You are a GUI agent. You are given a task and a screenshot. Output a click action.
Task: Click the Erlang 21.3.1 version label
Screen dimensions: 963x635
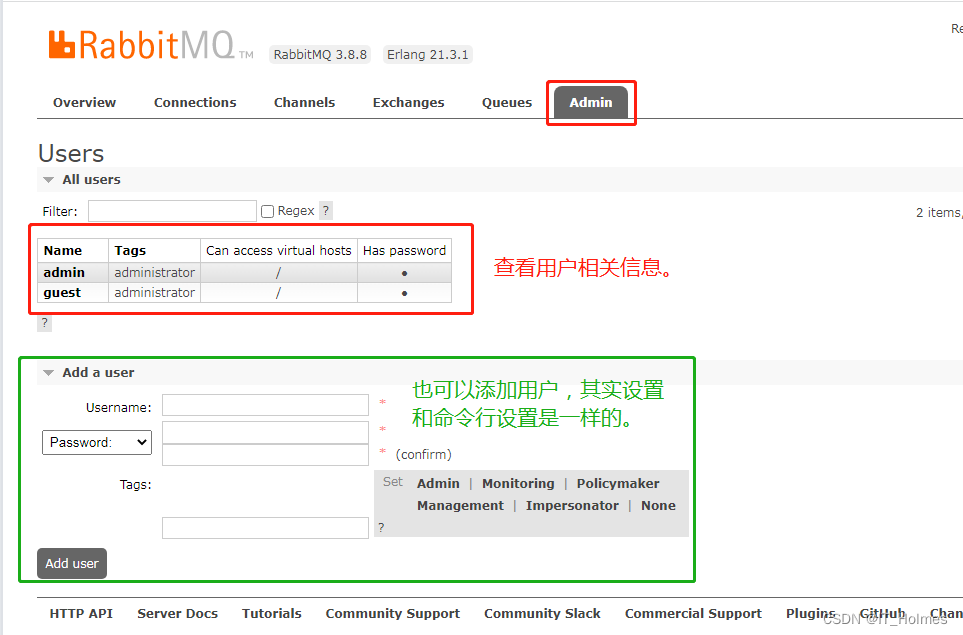coord(427,55)
